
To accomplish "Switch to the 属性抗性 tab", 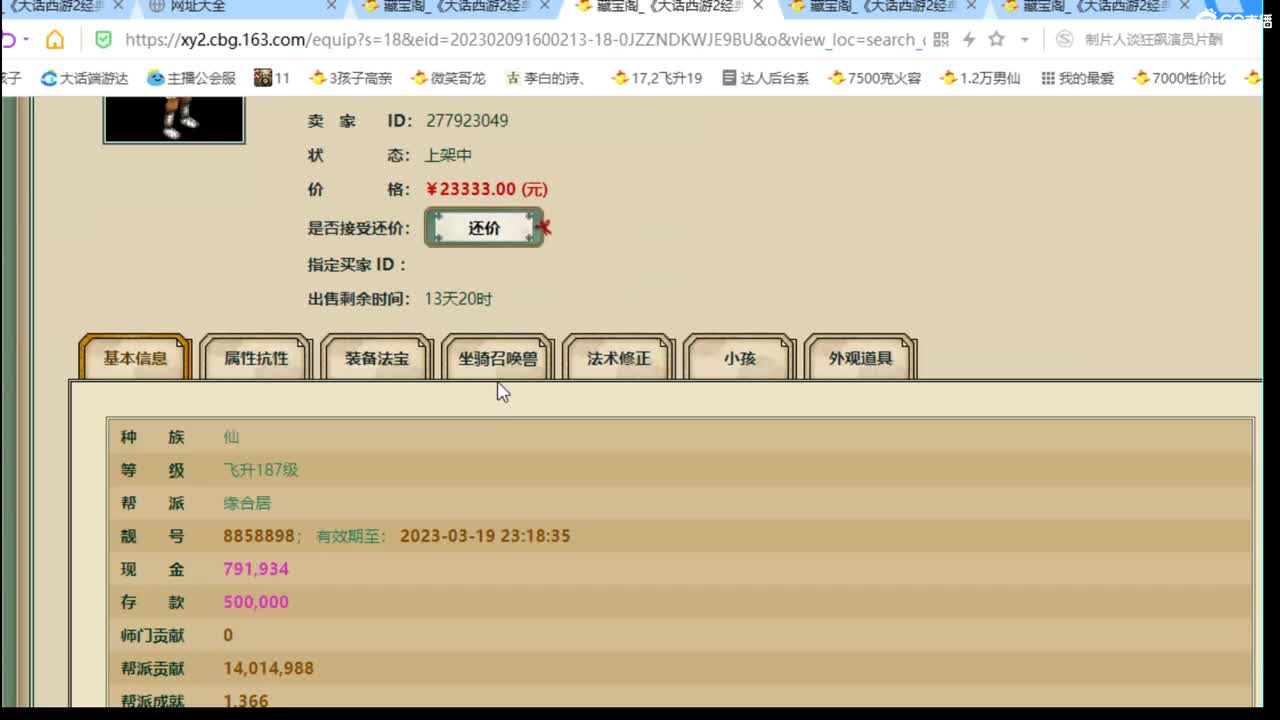I will click(x=256, y=358).
